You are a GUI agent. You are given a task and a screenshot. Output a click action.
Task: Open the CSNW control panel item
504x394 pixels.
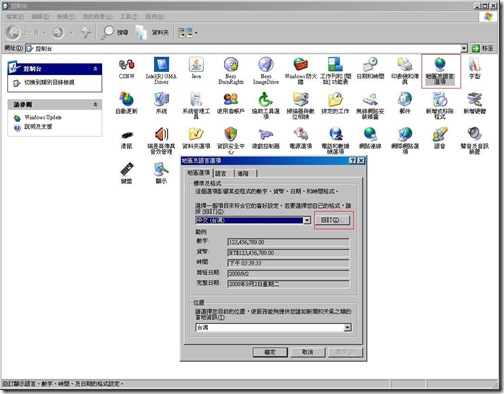127,68
